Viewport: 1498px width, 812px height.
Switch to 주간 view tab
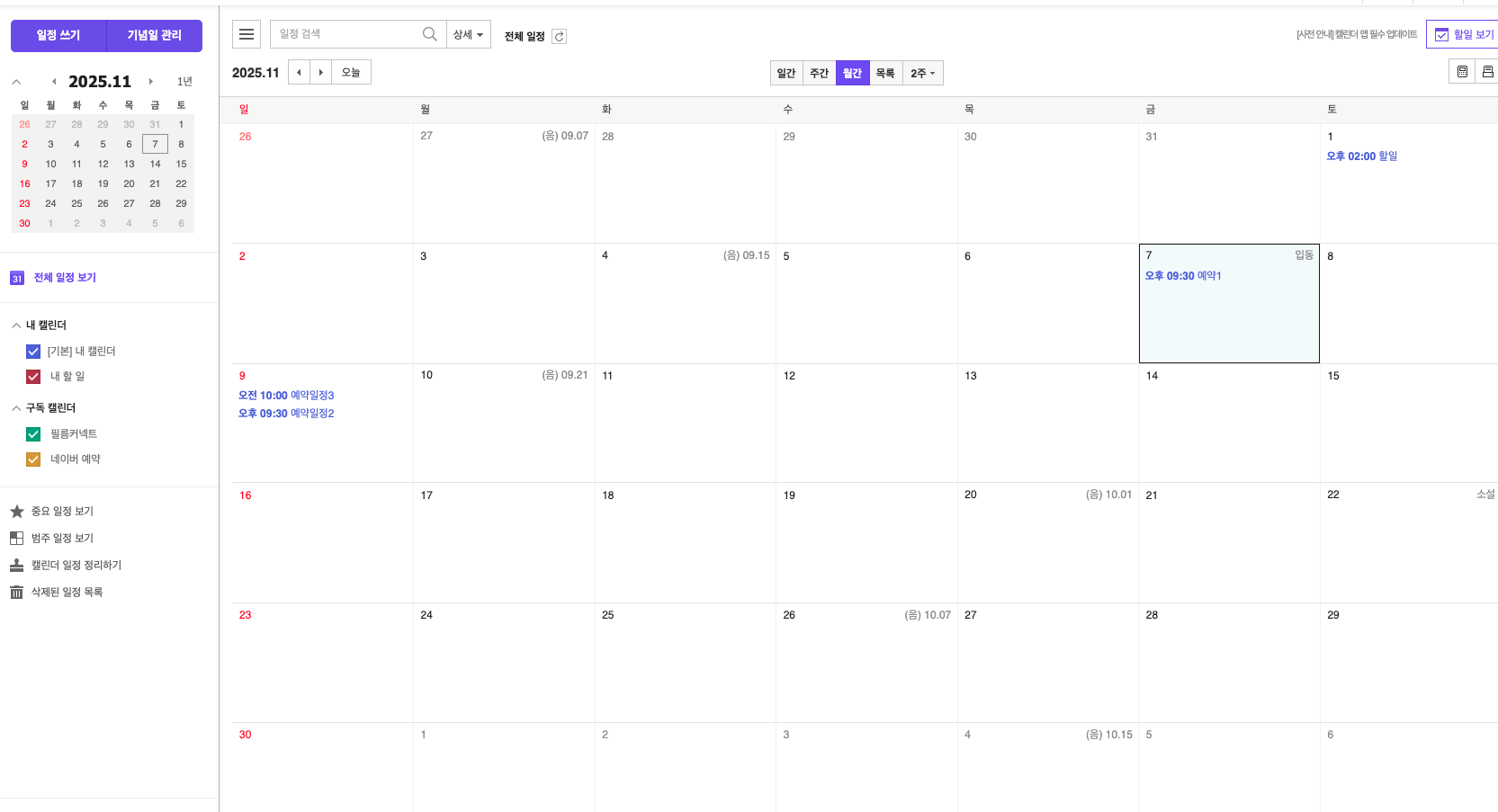819,73
